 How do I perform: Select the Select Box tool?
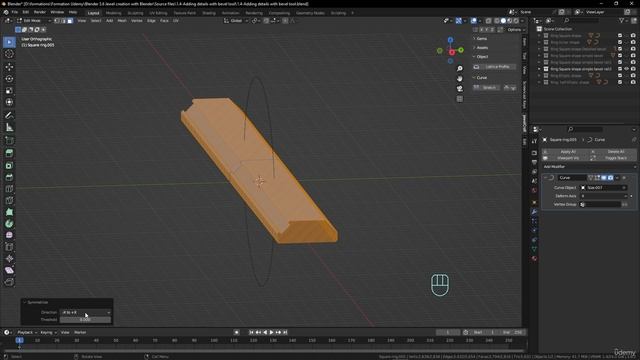9,42
